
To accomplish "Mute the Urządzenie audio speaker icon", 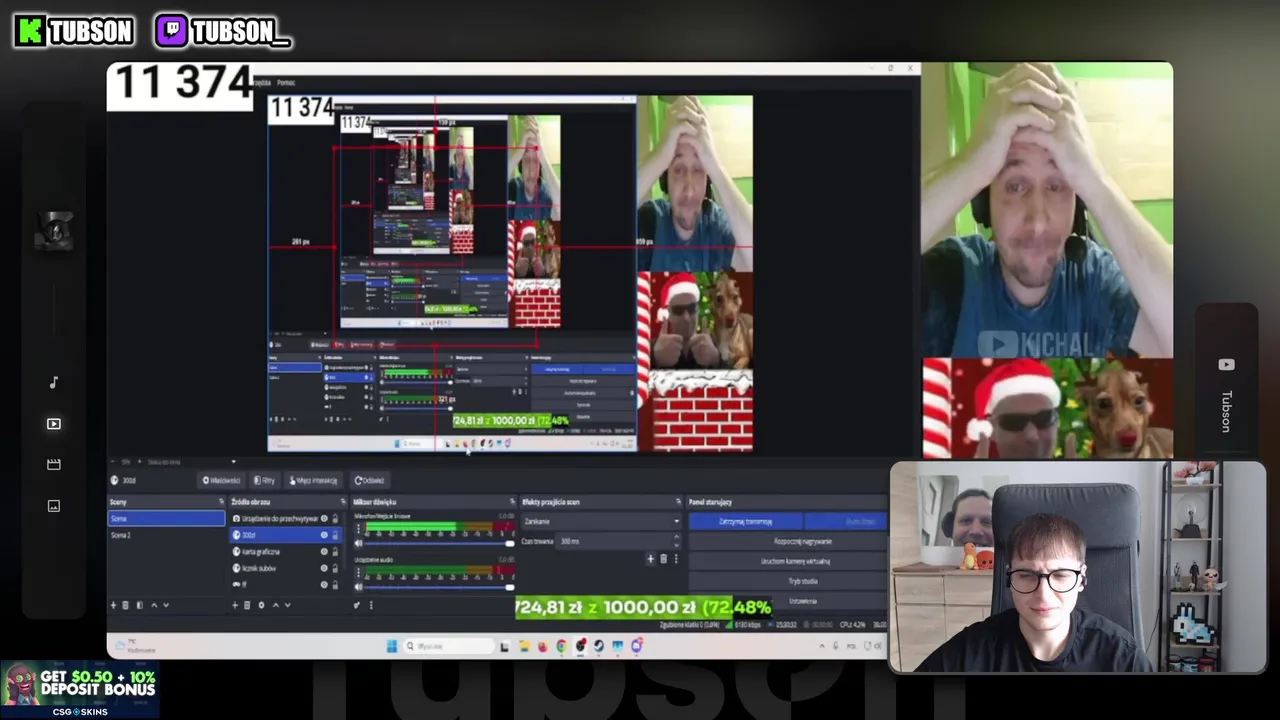I will pyautogui.click(x=358, y=587).
